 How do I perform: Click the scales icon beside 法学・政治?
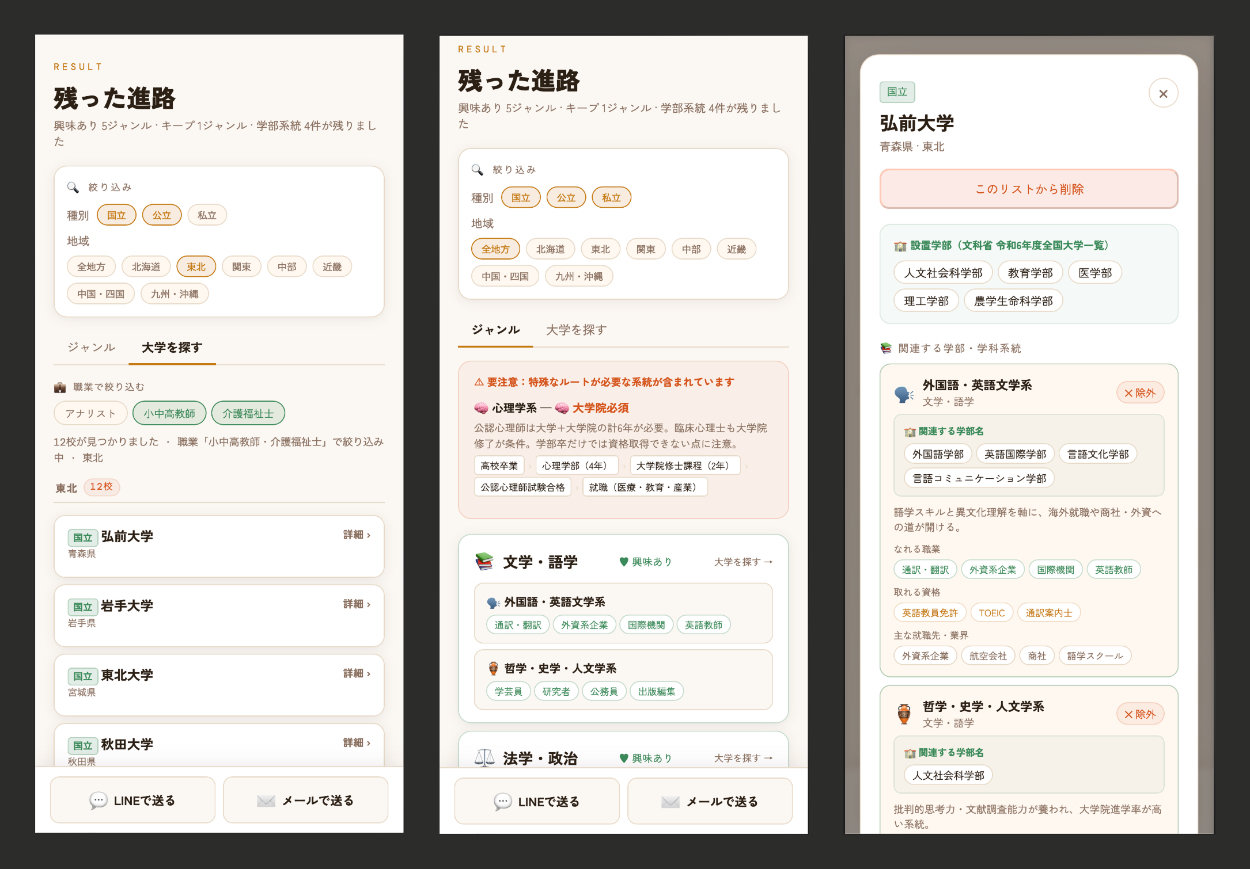[x=485, y=758]
